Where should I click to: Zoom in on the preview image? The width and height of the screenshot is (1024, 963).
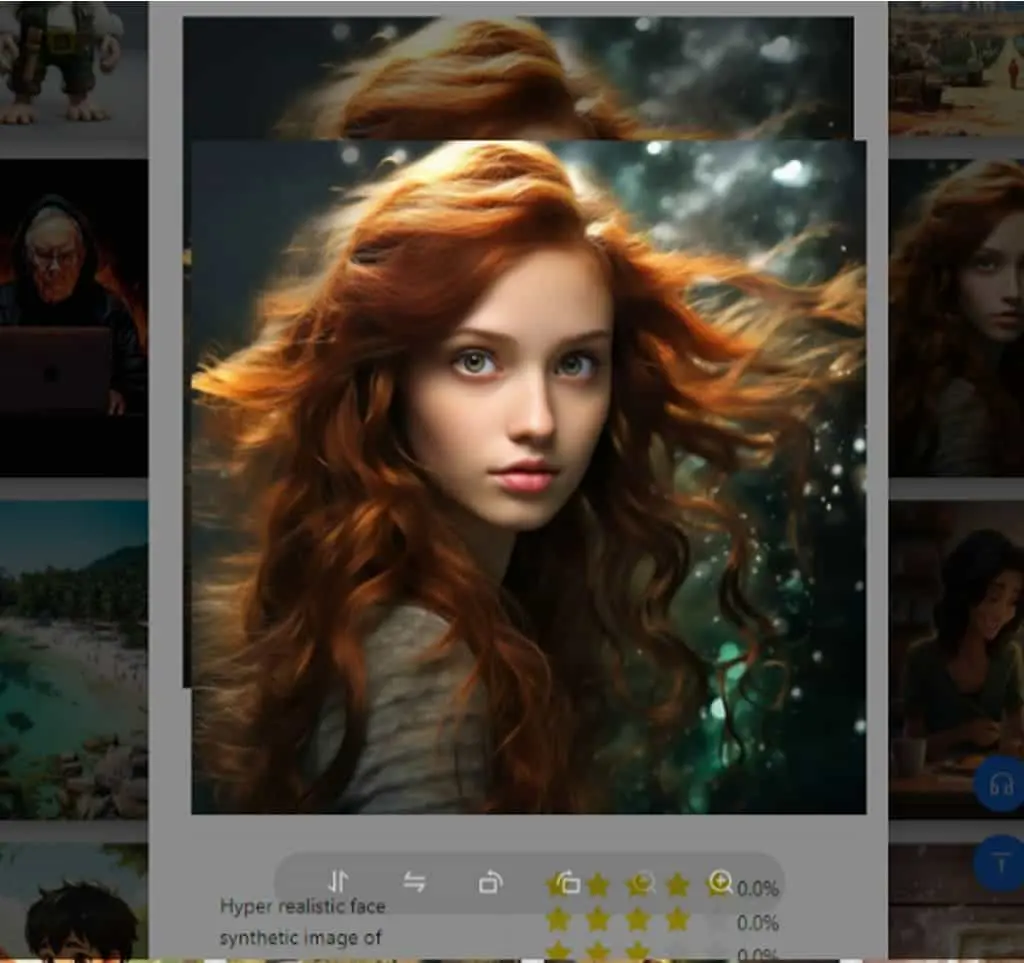click(720, 883)
